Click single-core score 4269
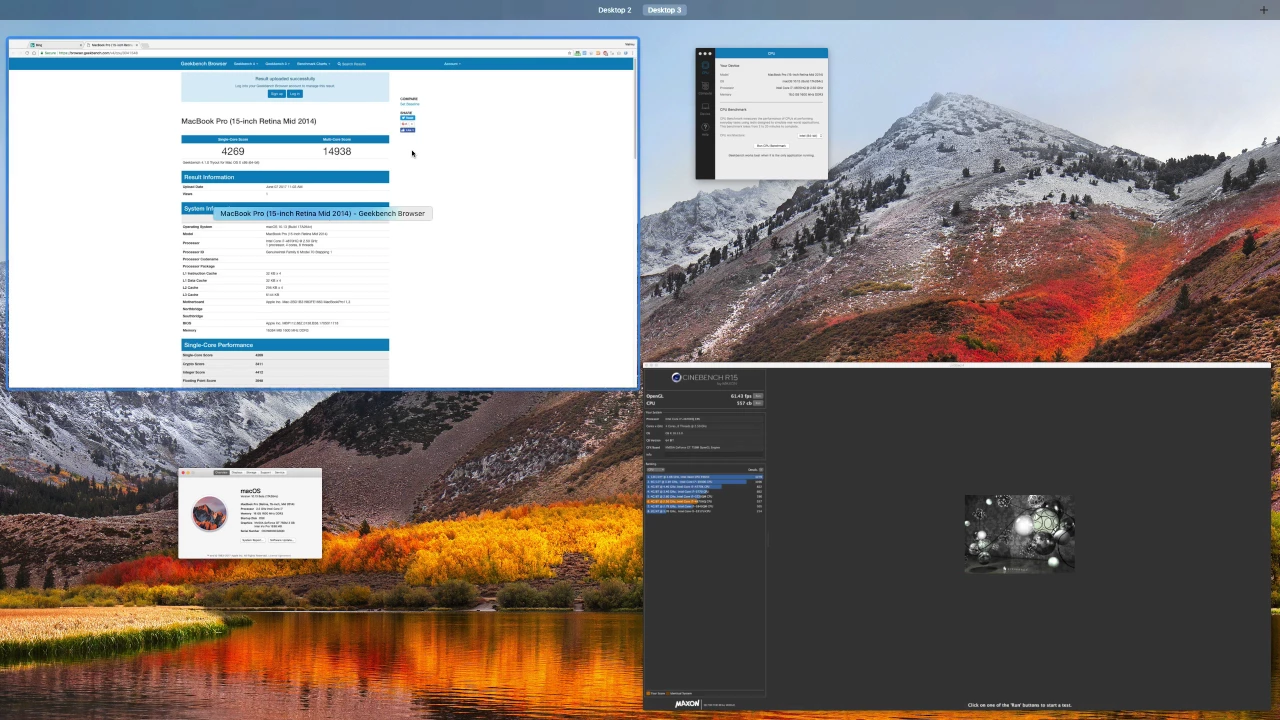The image size is (1280, 720). point(233,151)
